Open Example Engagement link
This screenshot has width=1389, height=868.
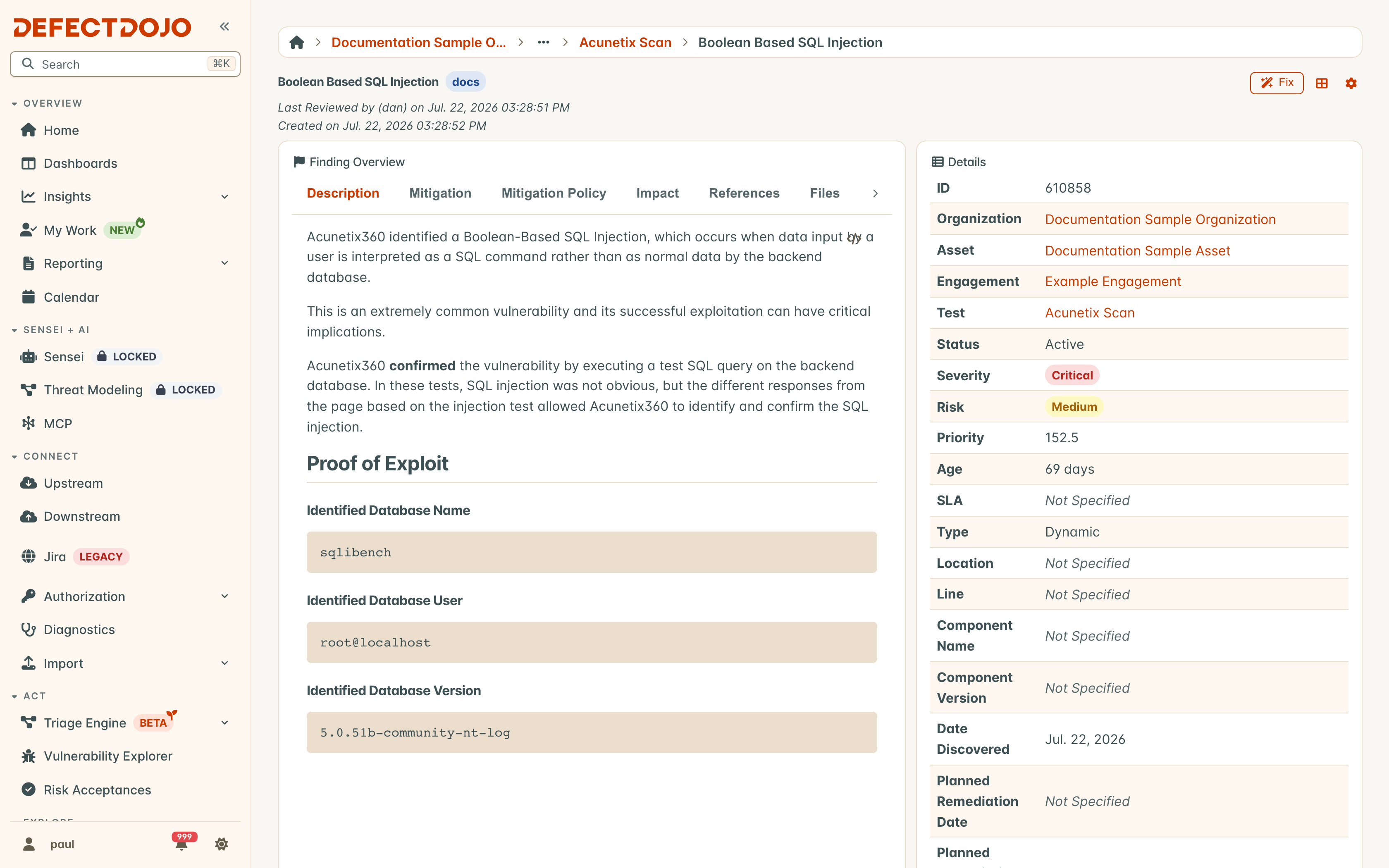(x=1112, y=281)
